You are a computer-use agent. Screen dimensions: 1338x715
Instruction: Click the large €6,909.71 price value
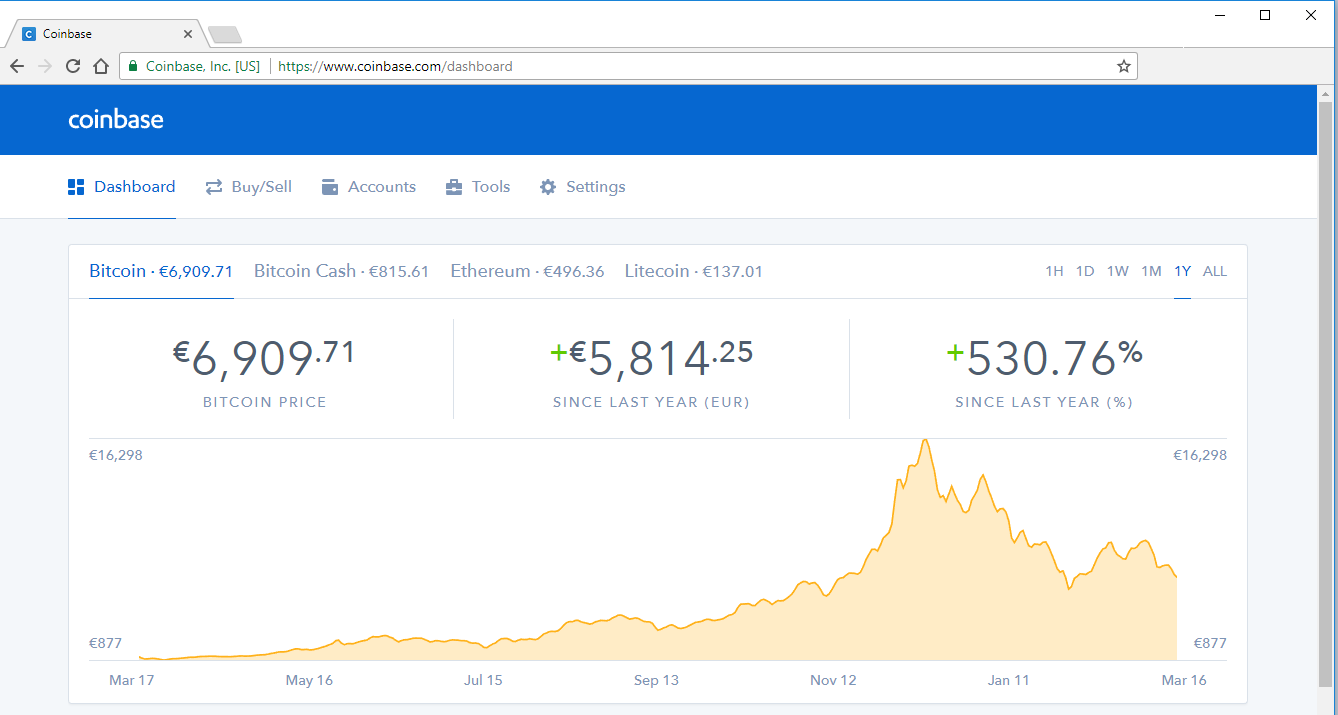click(264, 359)
